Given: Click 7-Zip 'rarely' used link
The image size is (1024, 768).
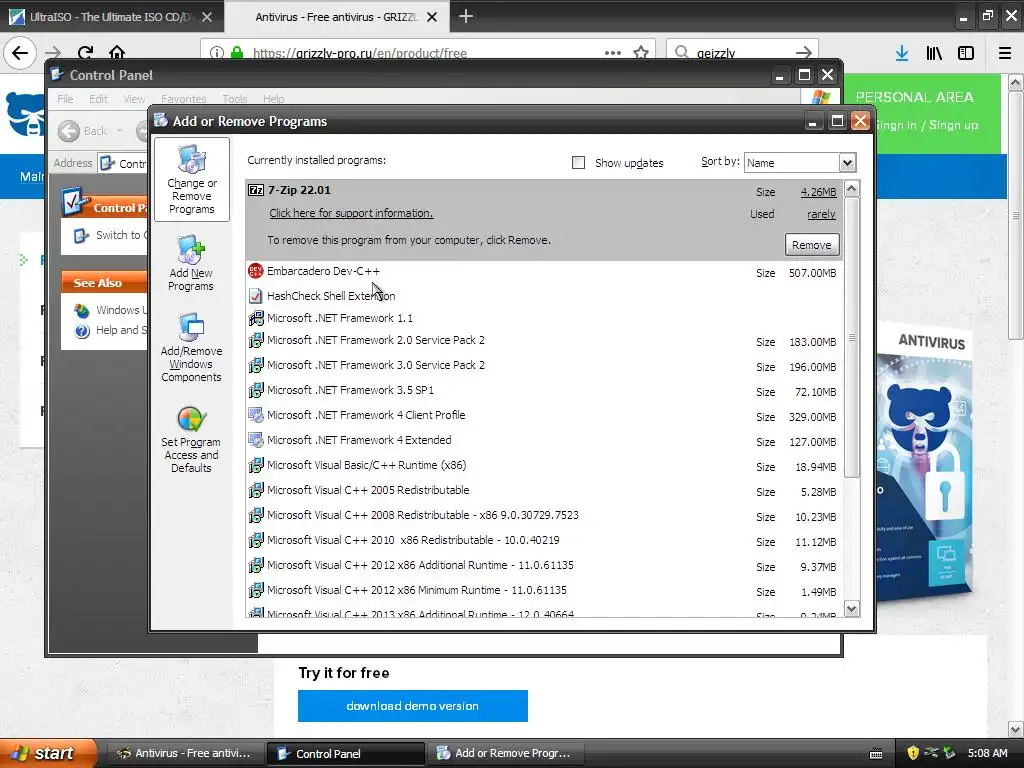Looking at the screenshot, I should 821,214.
